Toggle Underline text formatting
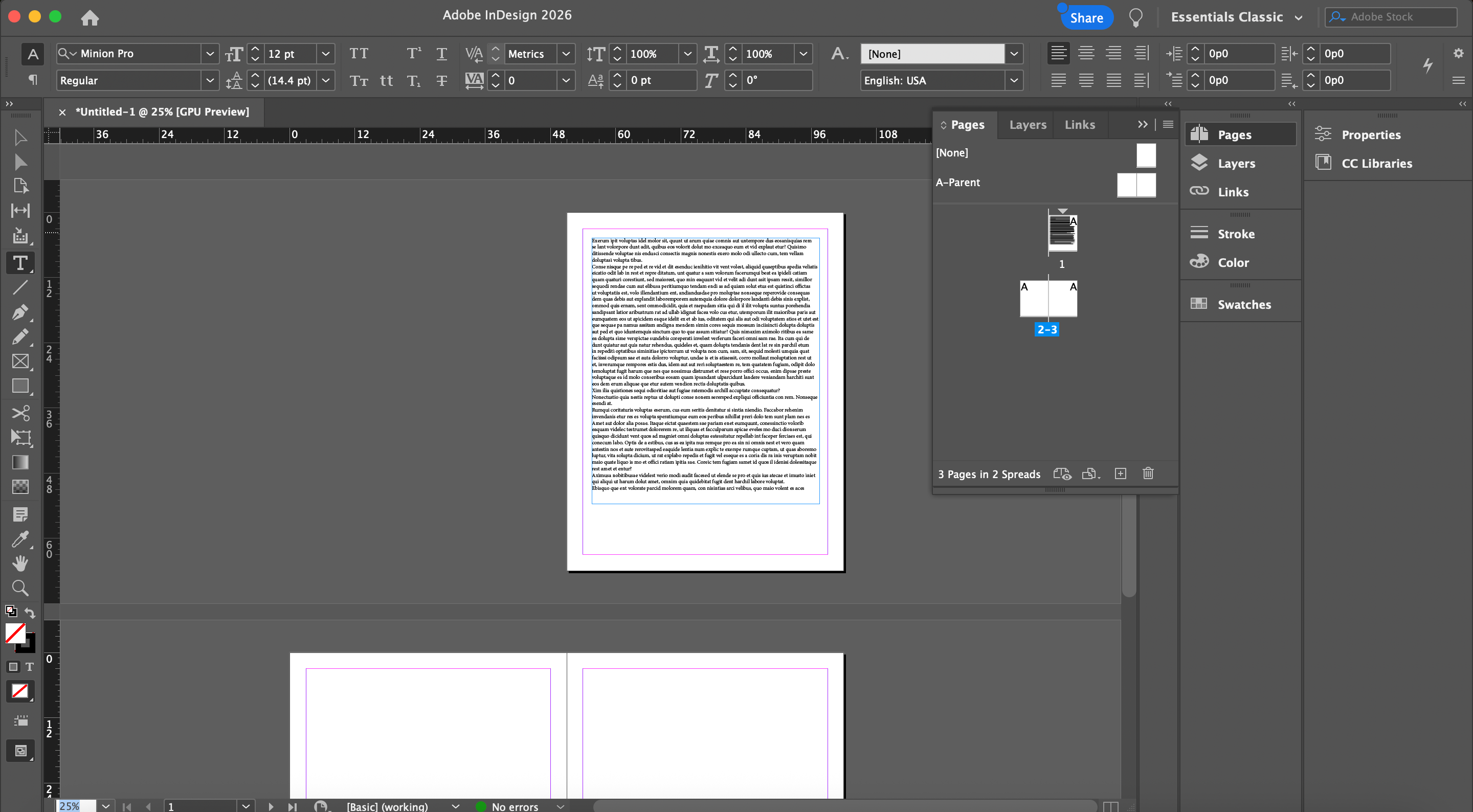Screen dimensions: 1473x812 pos(441,54)
